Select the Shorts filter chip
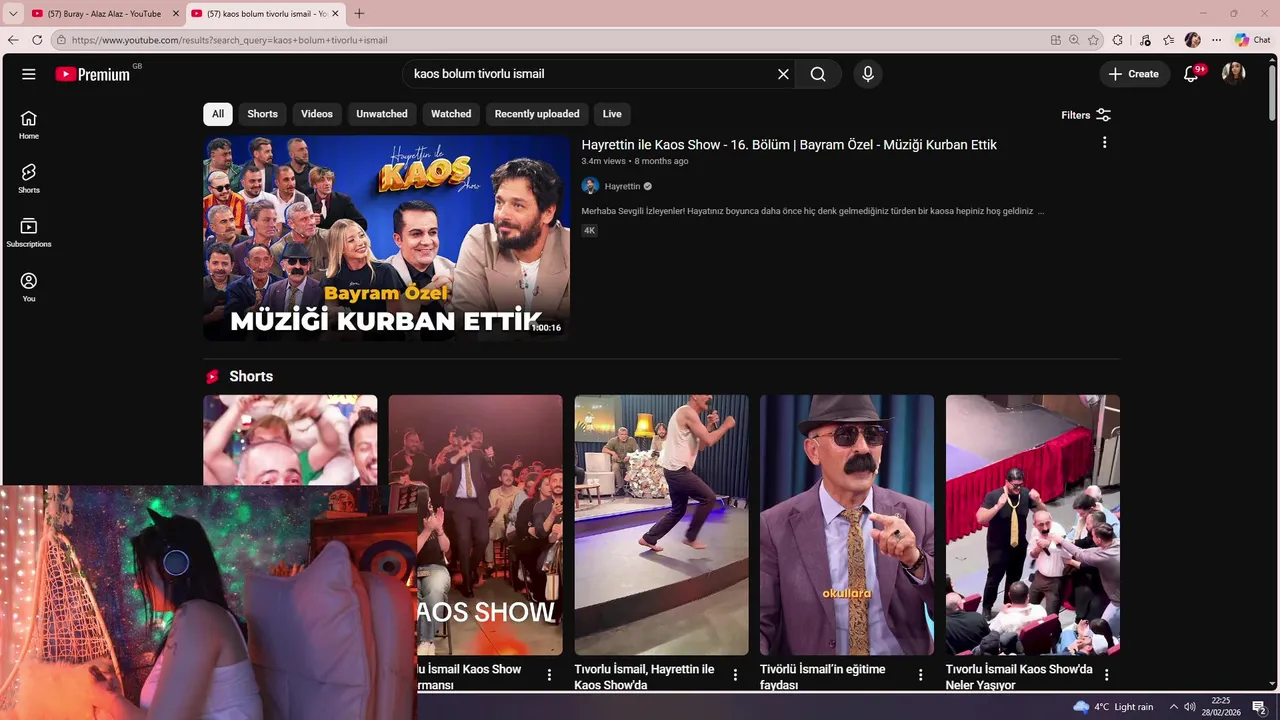 (263, 114)
